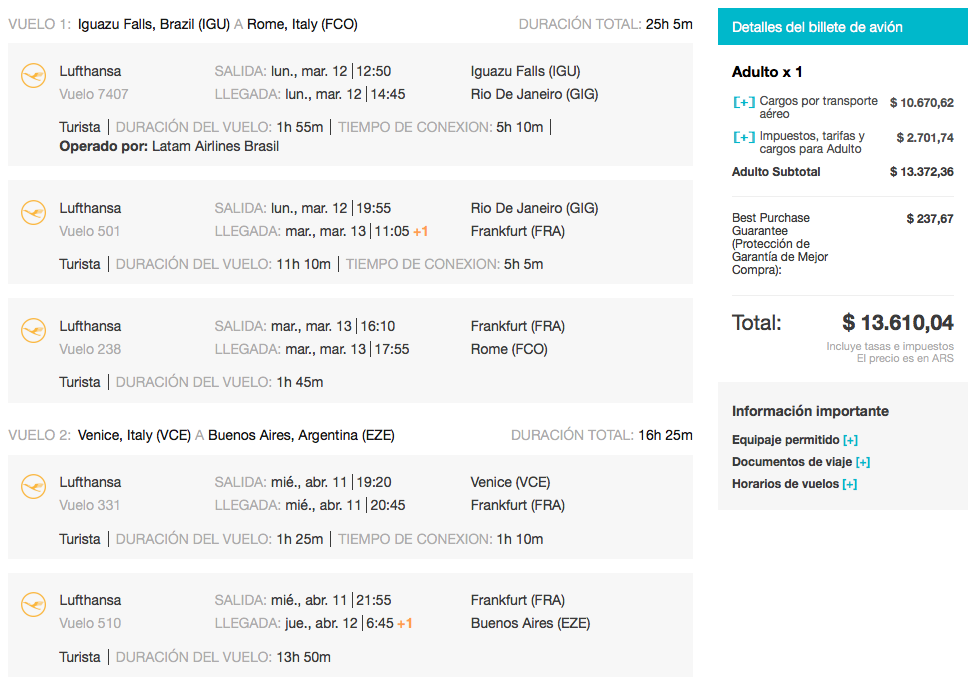Click Lufthansa logo beside Vuelo 238
This screenshot has height=685, width=975.
[34, 331]
